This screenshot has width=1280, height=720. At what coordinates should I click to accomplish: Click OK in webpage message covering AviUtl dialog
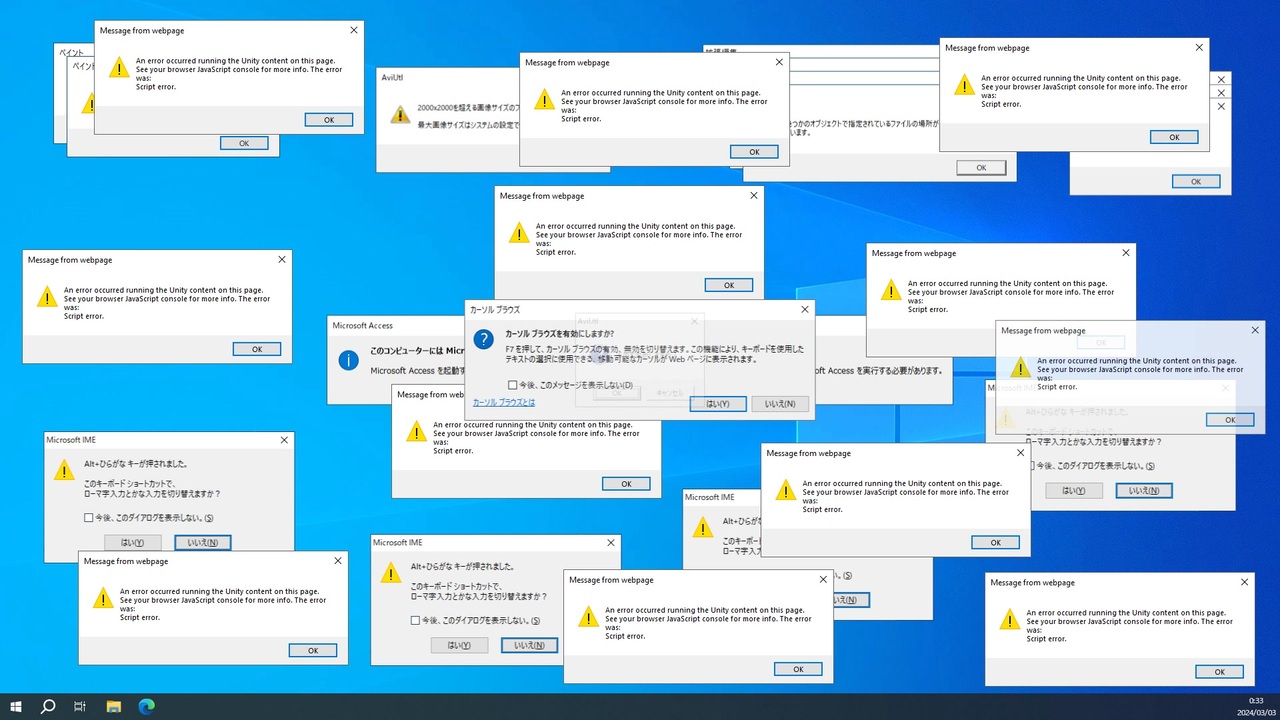point(754,152)
